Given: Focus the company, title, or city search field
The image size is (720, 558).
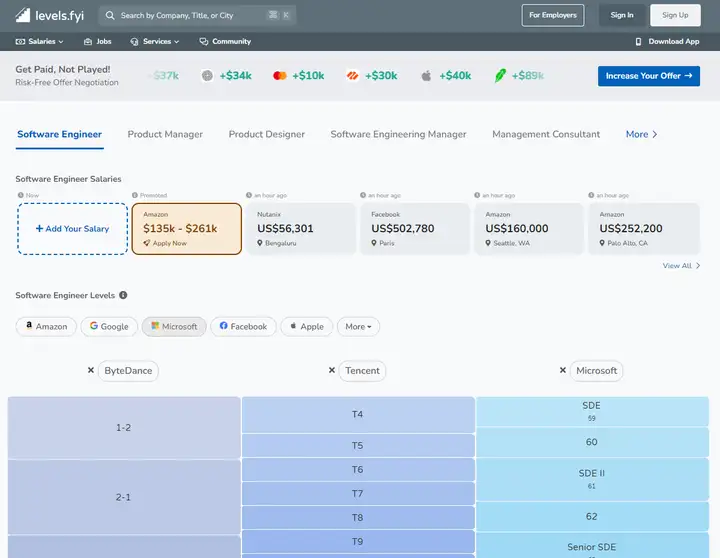Looking at the screenshot, I should 197,16.
